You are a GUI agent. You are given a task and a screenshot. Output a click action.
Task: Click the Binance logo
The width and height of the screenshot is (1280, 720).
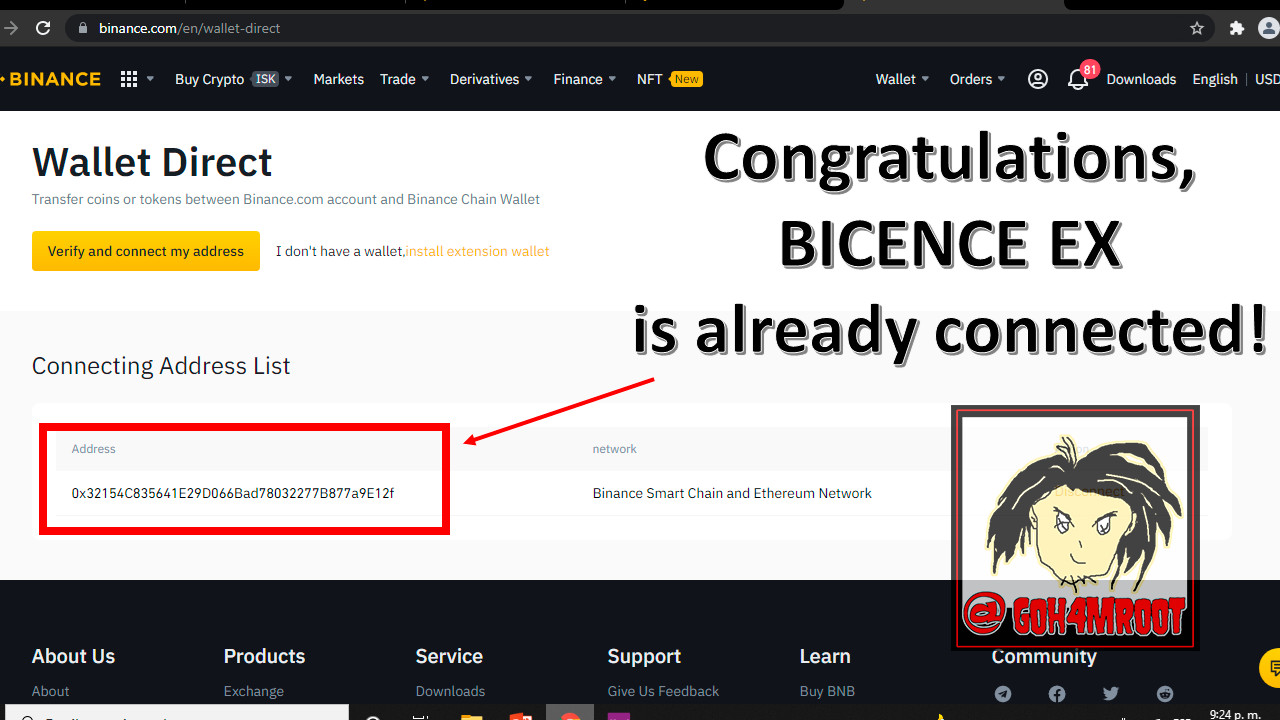(x=51, y=79)
